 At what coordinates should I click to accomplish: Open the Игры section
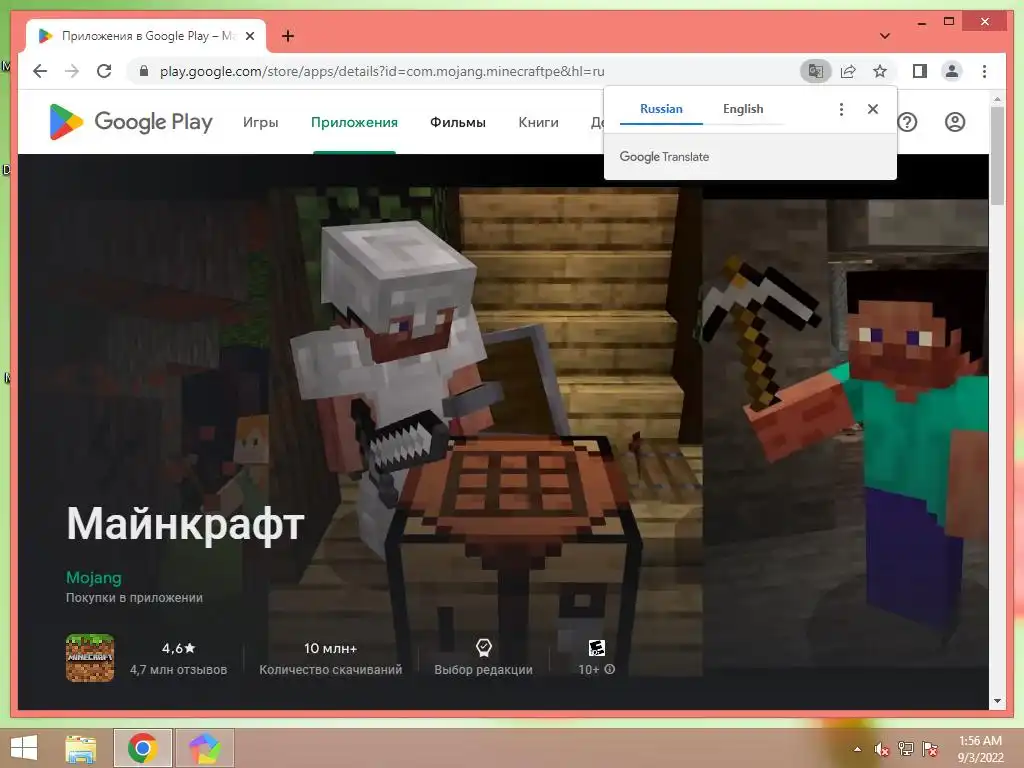[261, 122]
